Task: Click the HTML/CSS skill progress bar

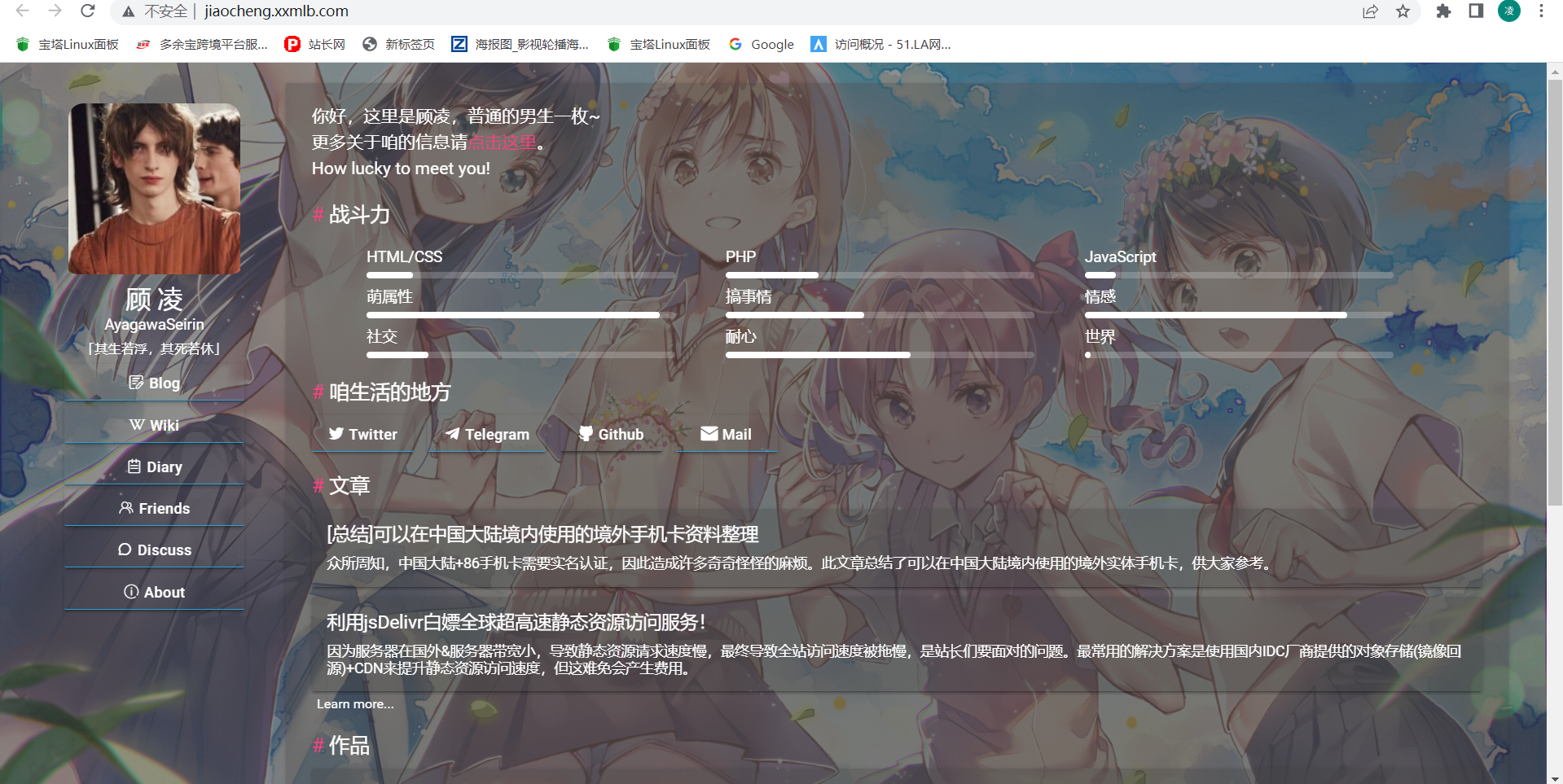Action: click(520, 275)
